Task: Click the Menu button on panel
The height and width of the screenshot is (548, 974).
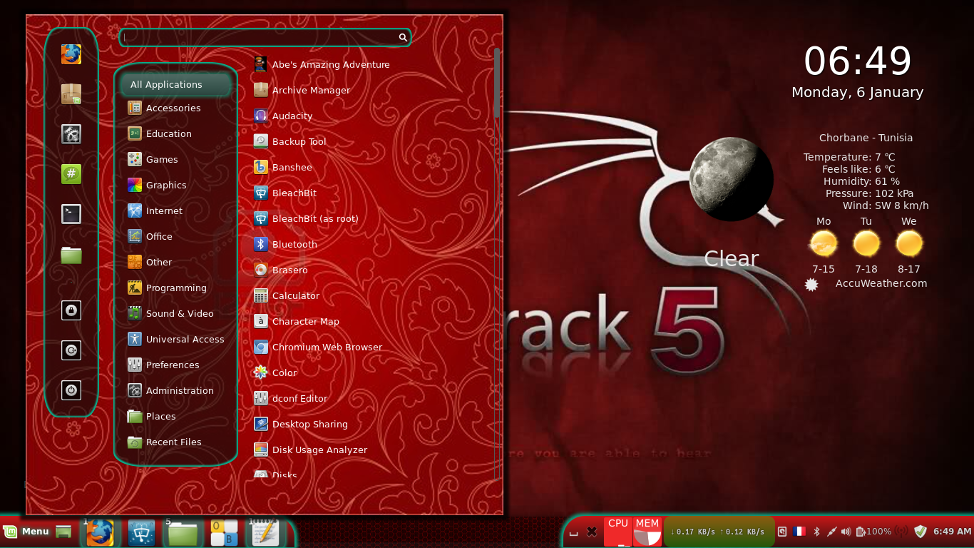Action: point(26,532)
